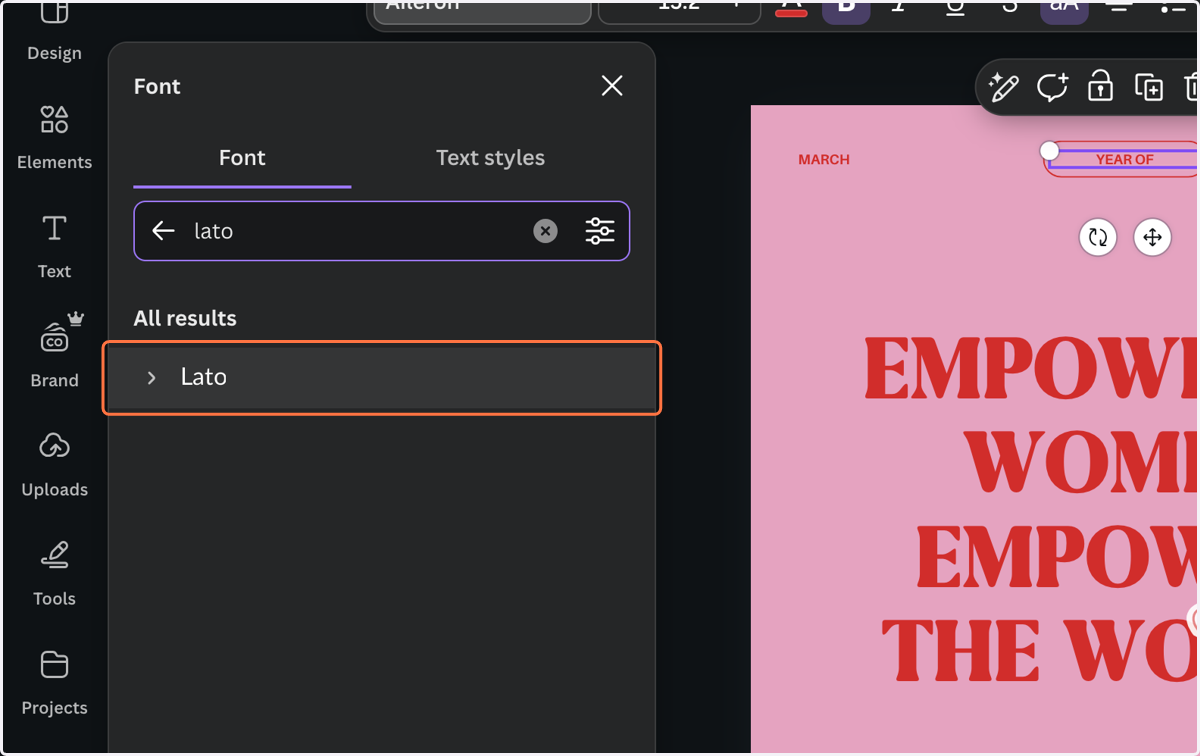The image size is (1200, 756).
Task: Click the white resize handle on the text box
Action: (1049, 150)
